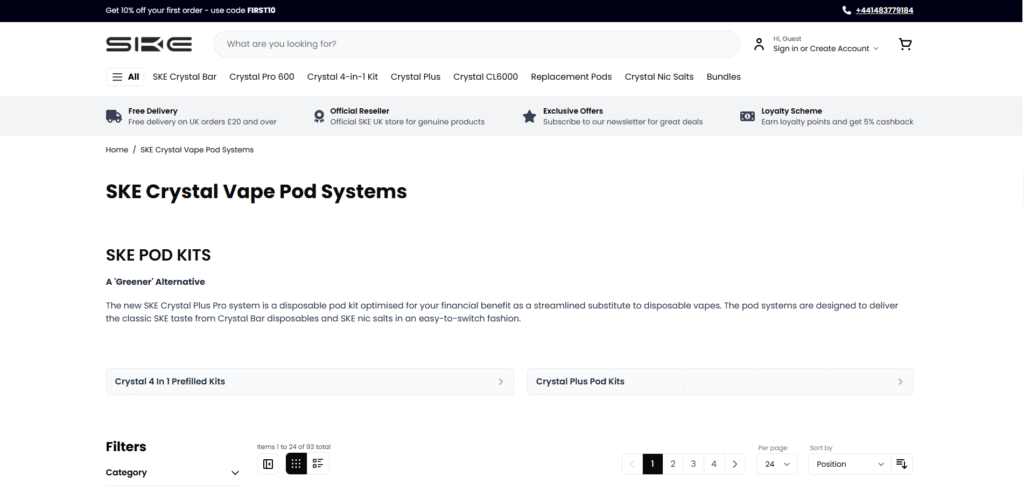Click the Official Reseller badge icon

click(319, 116)
